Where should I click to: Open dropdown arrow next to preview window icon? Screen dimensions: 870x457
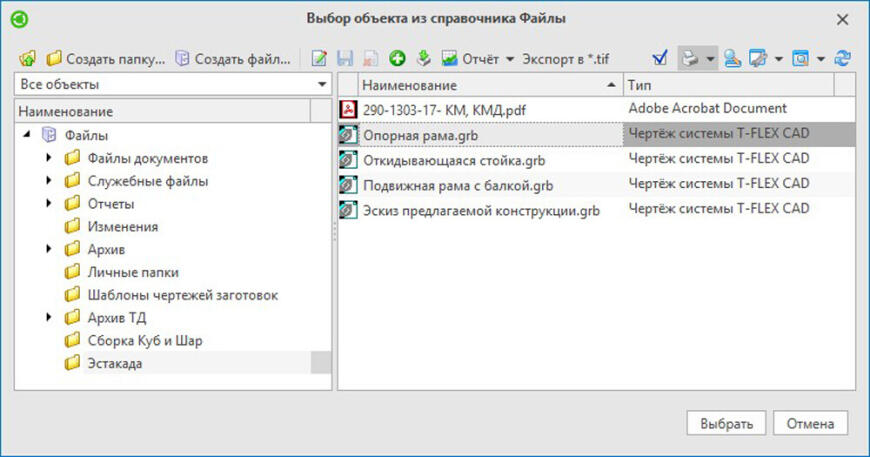coord(821,59)
